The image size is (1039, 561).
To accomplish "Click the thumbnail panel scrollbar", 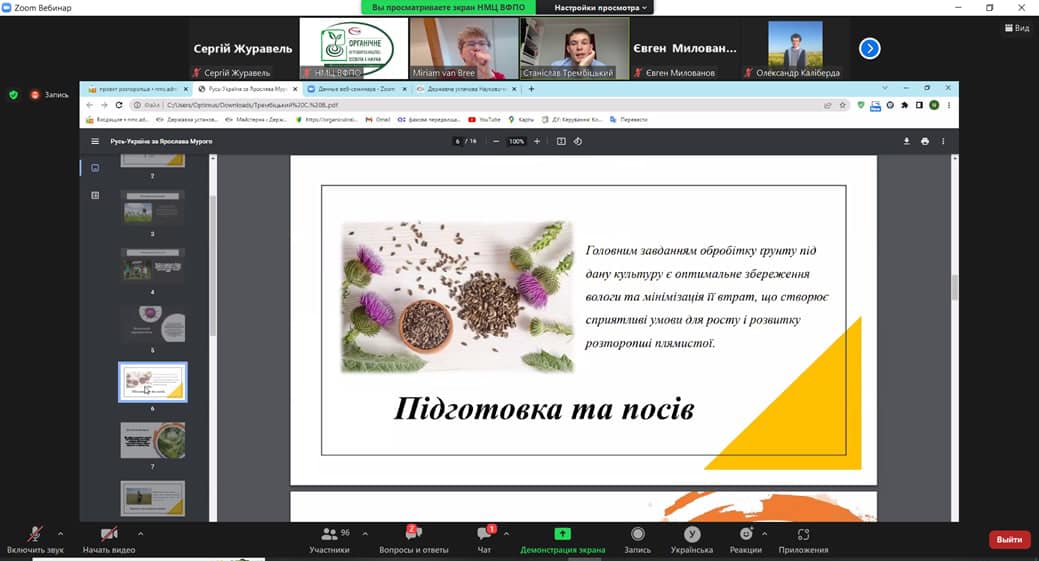I will [x=213, y=265].
